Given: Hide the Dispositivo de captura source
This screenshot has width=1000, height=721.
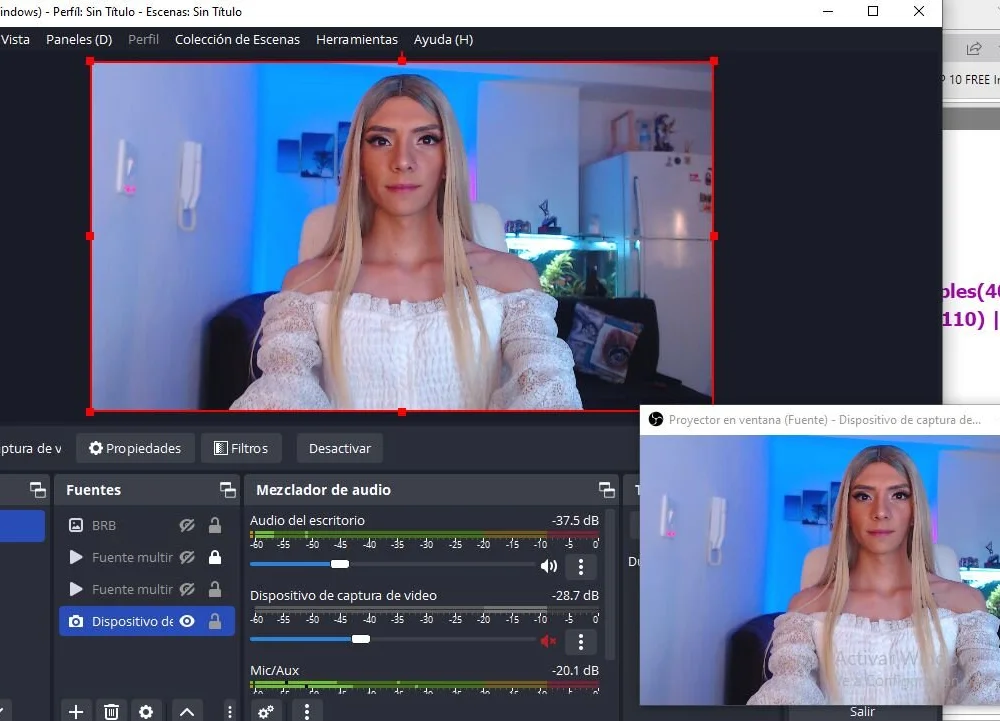Looking at the screenshot, I should point(187,621).
